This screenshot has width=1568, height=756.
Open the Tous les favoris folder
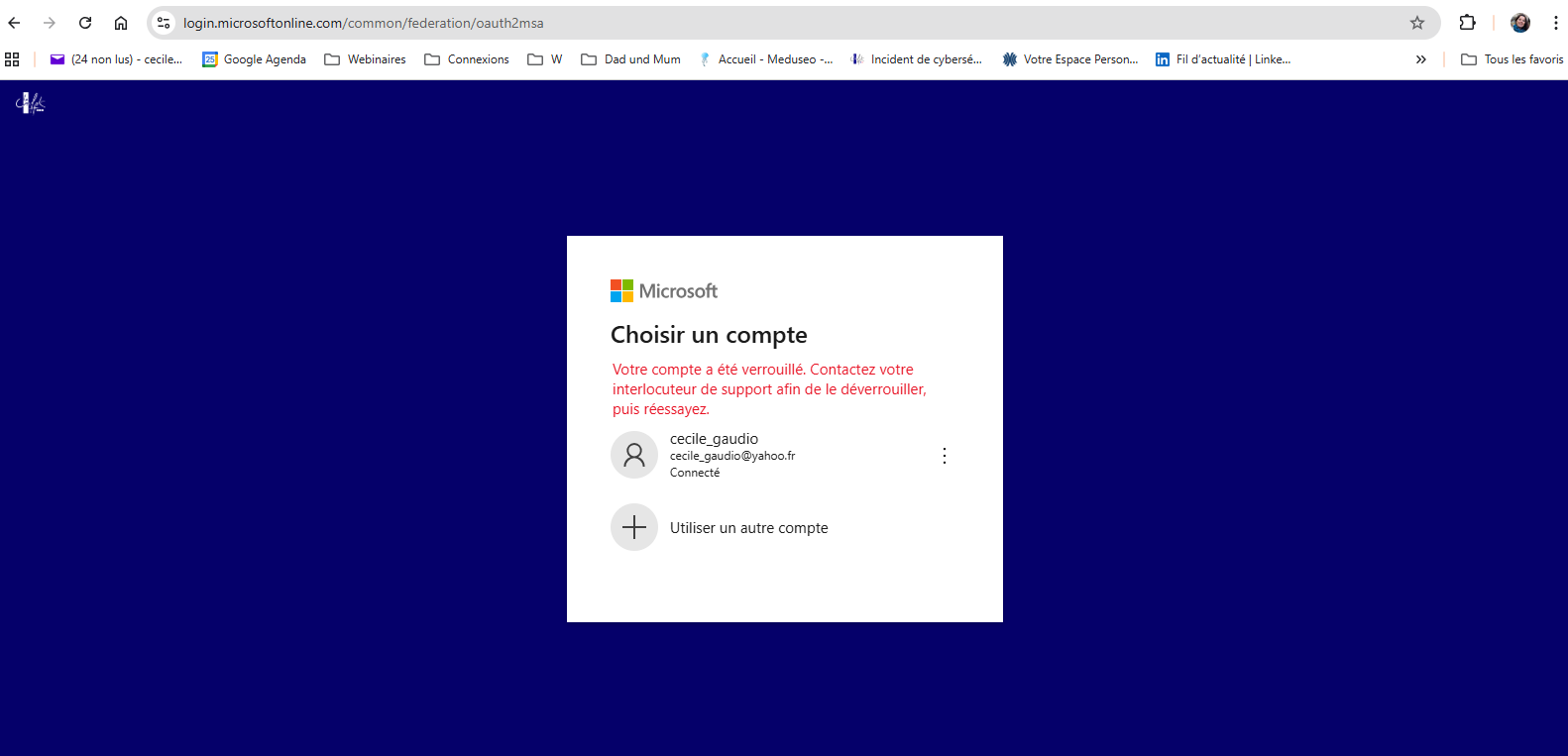click(x=1512, y=59)
